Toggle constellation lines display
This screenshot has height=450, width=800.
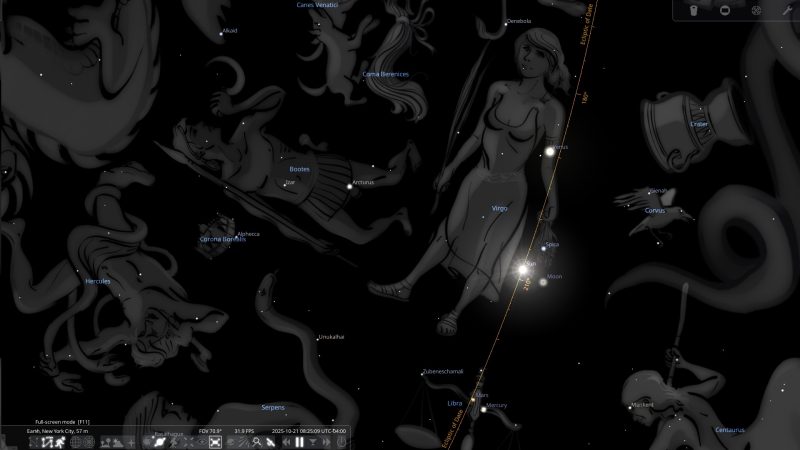(34, 442)
